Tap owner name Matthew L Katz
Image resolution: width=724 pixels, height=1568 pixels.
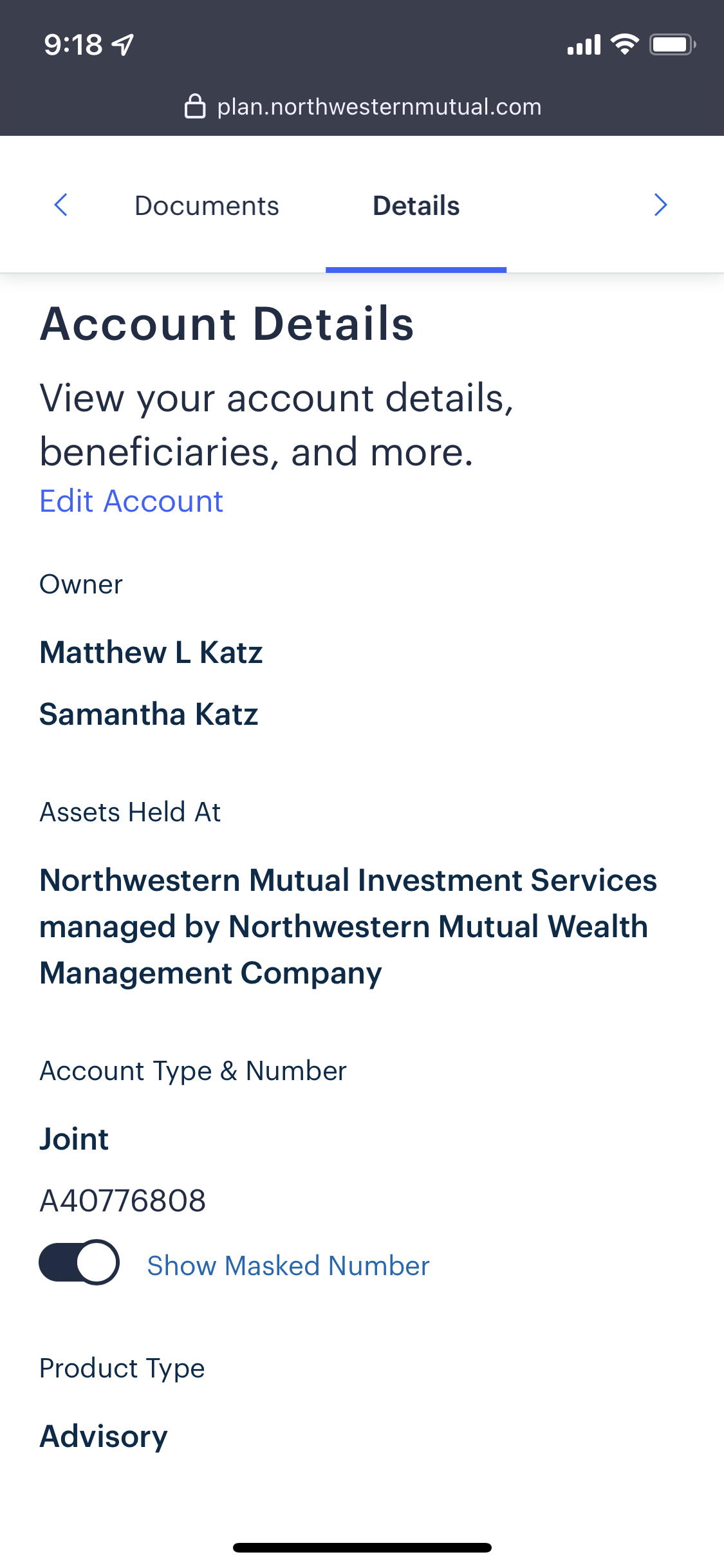pos(151,652)
